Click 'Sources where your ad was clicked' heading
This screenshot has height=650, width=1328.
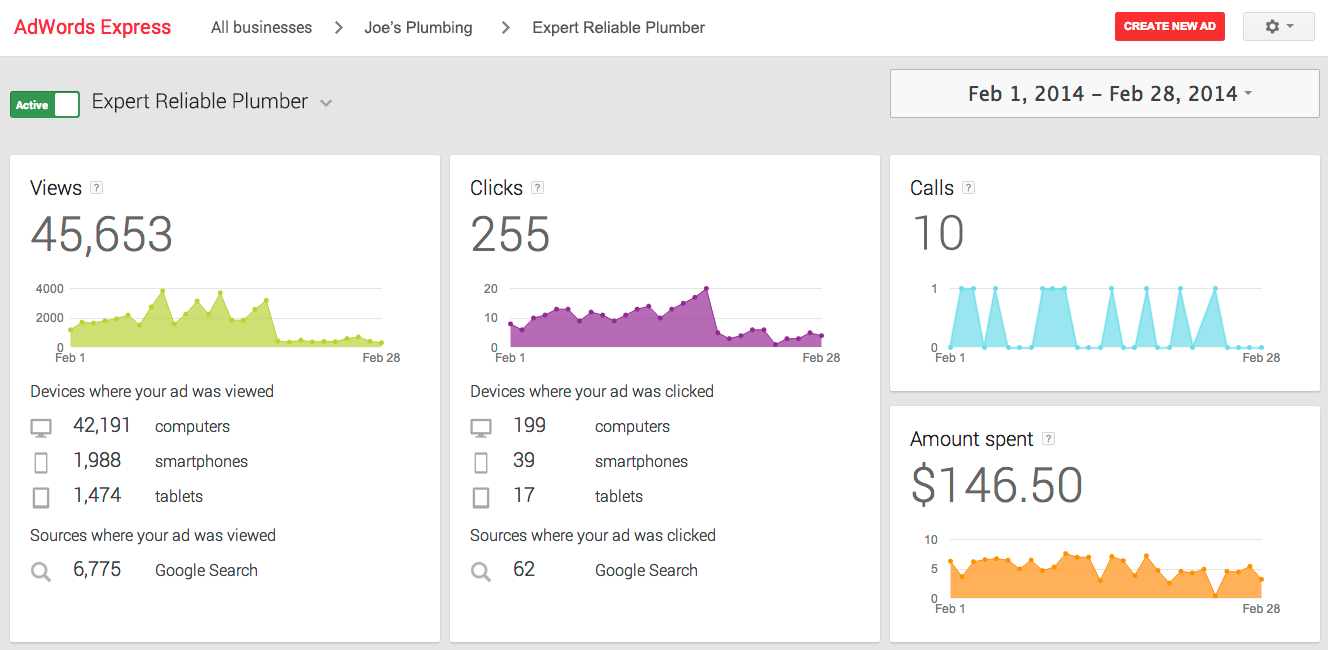coord(593,535)
